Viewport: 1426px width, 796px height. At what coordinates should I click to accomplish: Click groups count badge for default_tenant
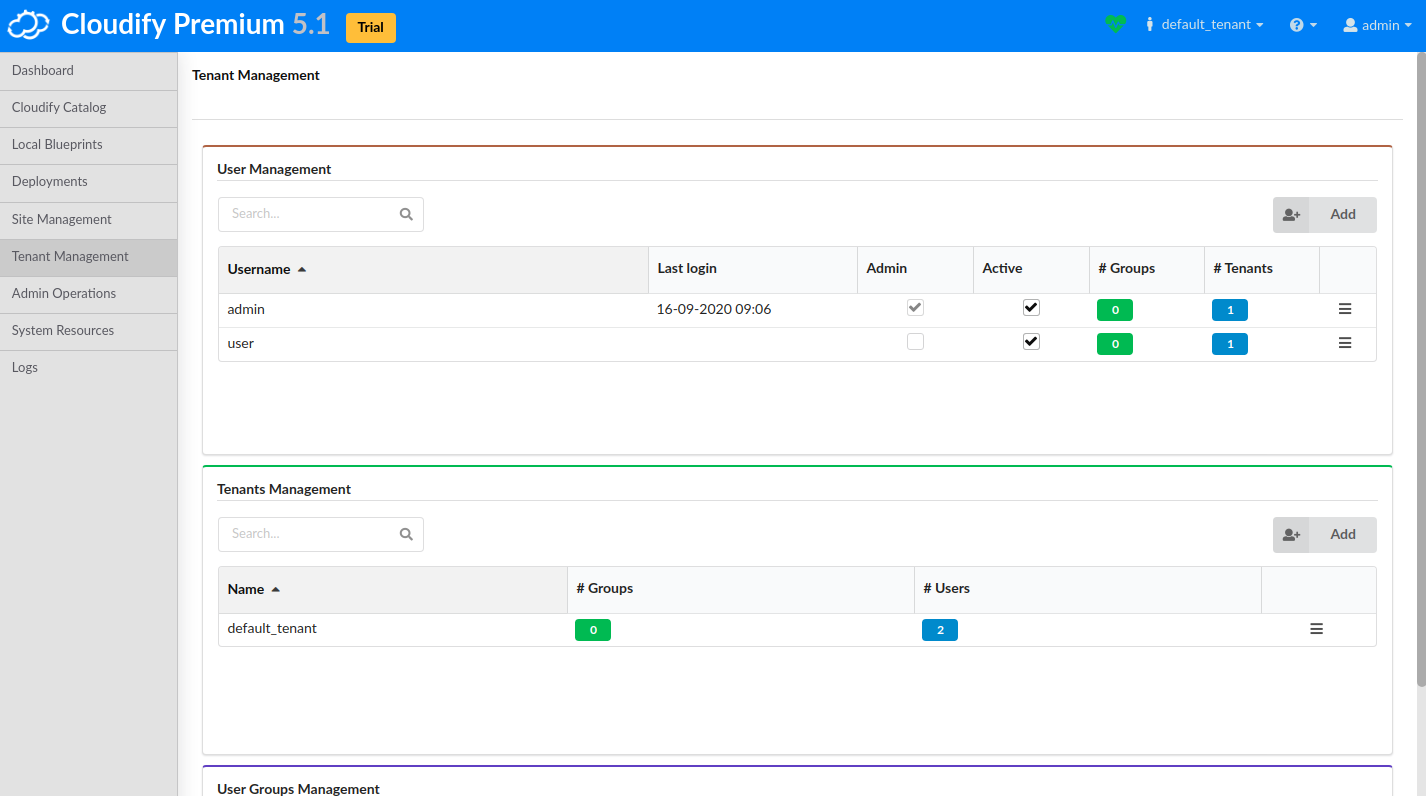pos(593,630)
